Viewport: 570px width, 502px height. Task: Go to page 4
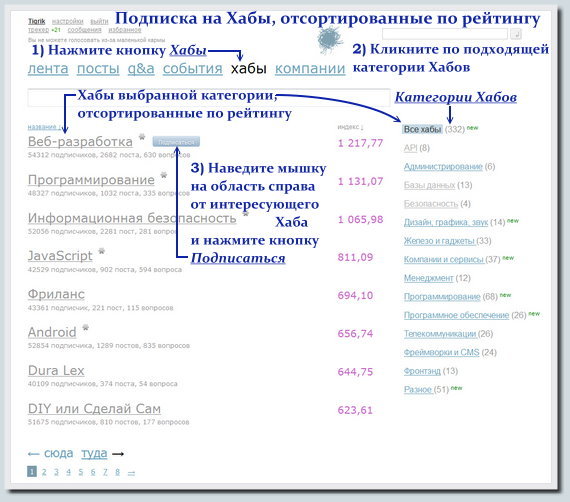(68, 472)
